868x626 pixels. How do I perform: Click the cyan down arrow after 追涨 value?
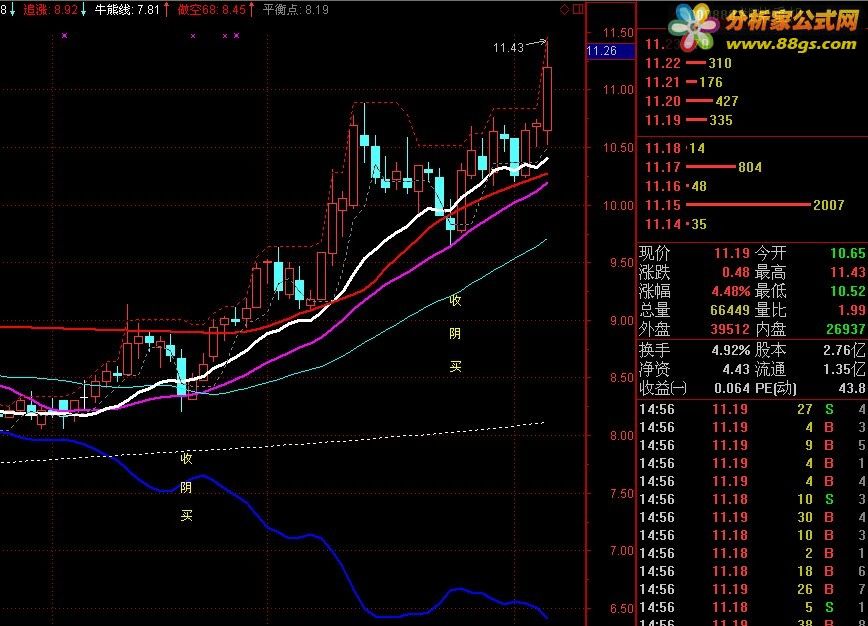(x=84, y=10)
